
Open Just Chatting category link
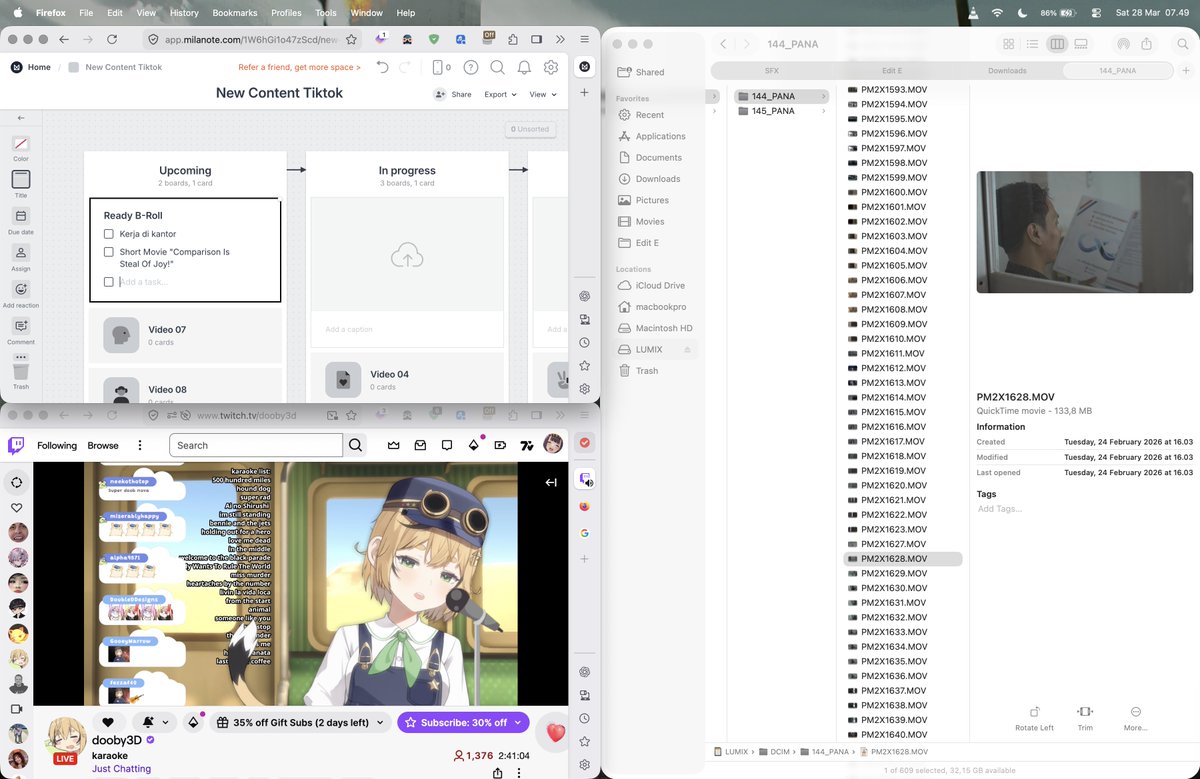[x=121, y=769]
